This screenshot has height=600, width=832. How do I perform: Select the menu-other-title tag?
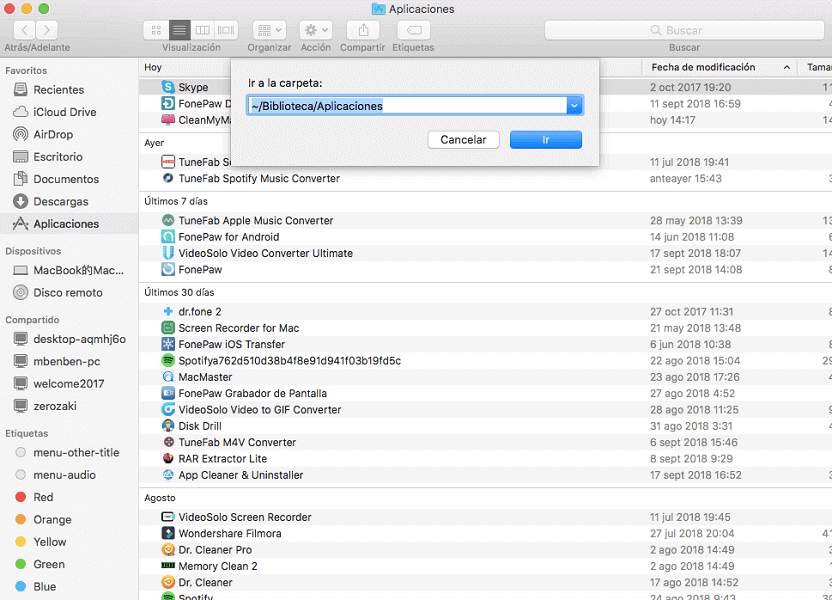click(x=76, y=453)
